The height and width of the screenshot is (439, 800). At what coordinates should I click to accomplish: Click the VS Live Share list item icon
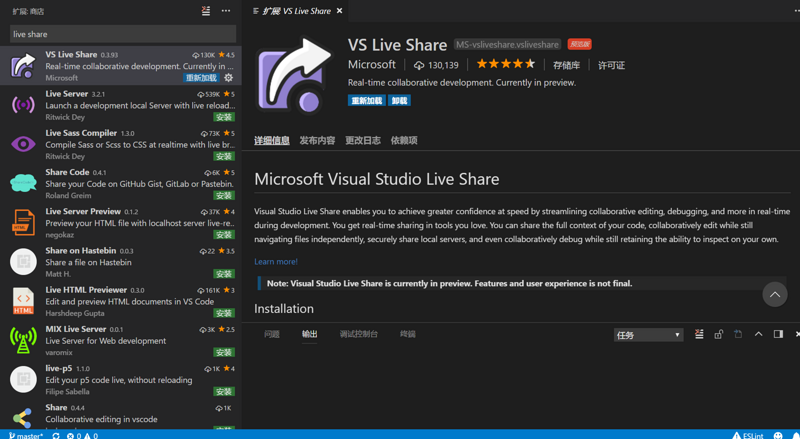tap(23, 66)
